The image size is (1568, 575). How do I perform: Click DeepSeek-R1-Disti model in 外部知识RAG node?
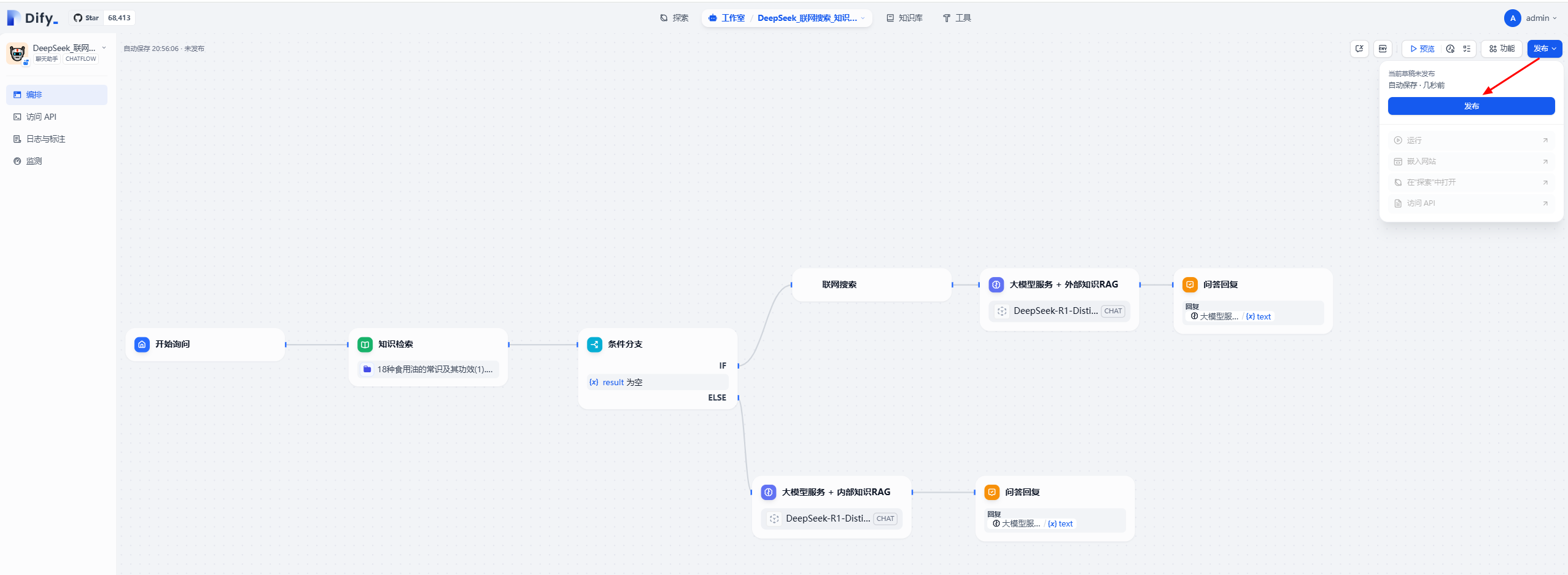point(1059,311)
